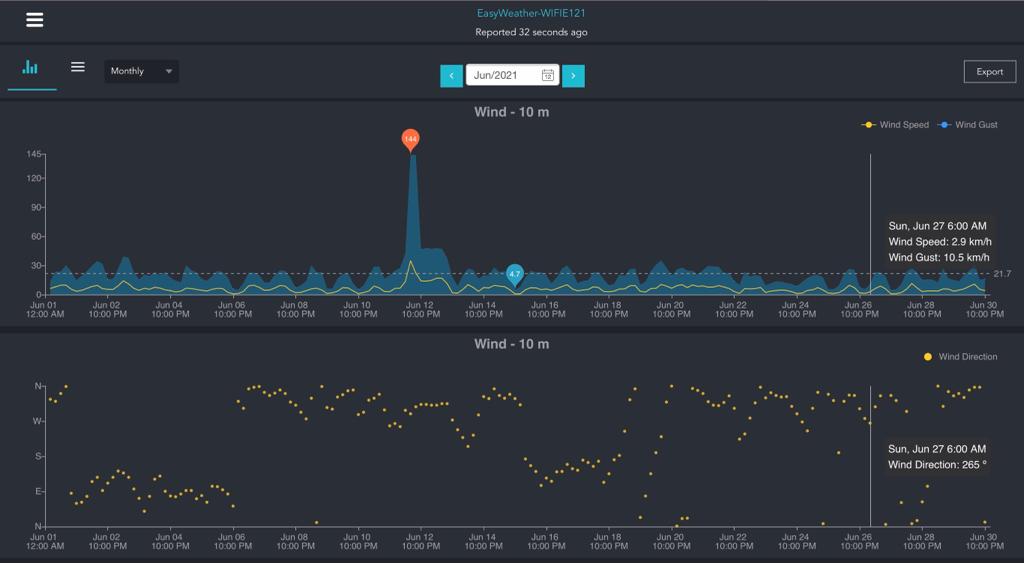Image resolution: width=1024 pixels, height=563 pixels.
Task: Click 'Wind Gust: 10.5 km/h' tooltip text
Action: coord(939,257)
